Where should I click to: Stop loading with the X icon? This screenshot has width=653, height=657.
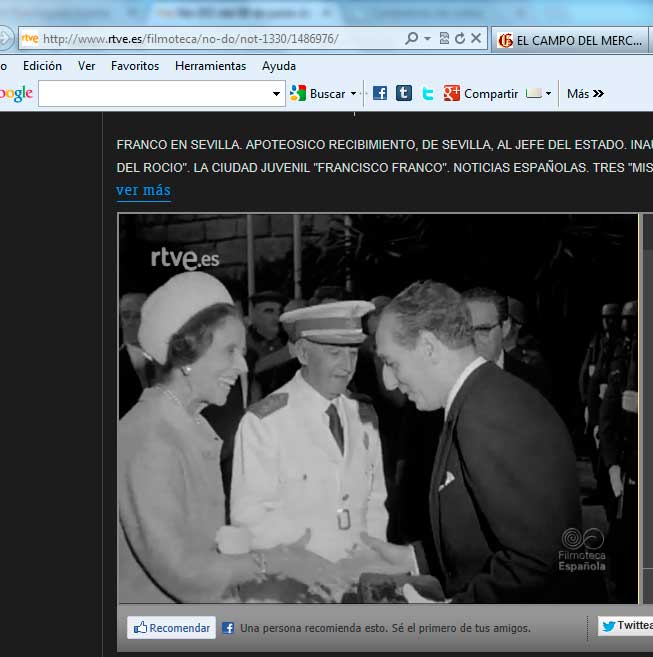point(476,39)
